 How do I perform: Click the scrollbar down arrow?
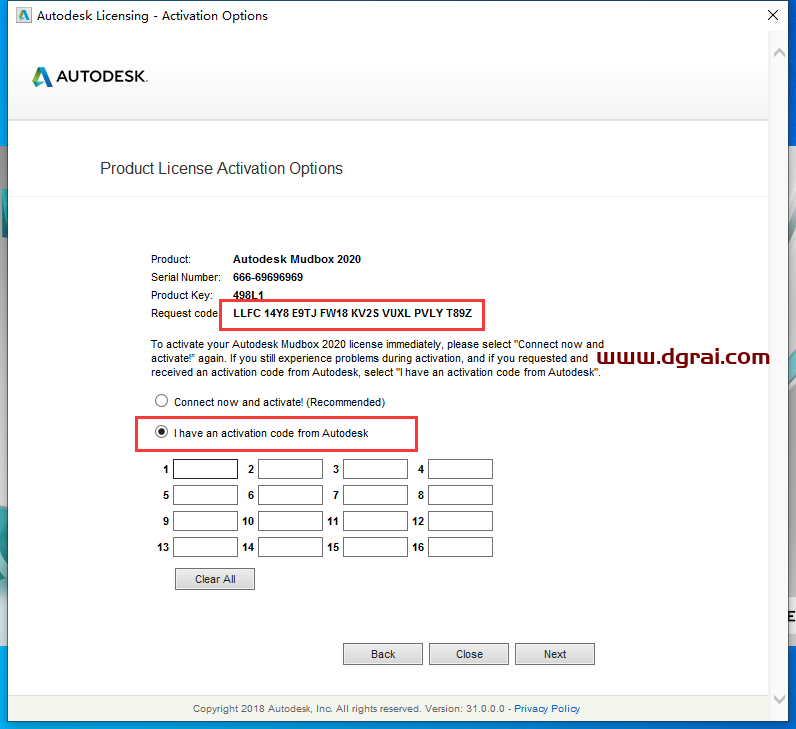click(777, 699)
